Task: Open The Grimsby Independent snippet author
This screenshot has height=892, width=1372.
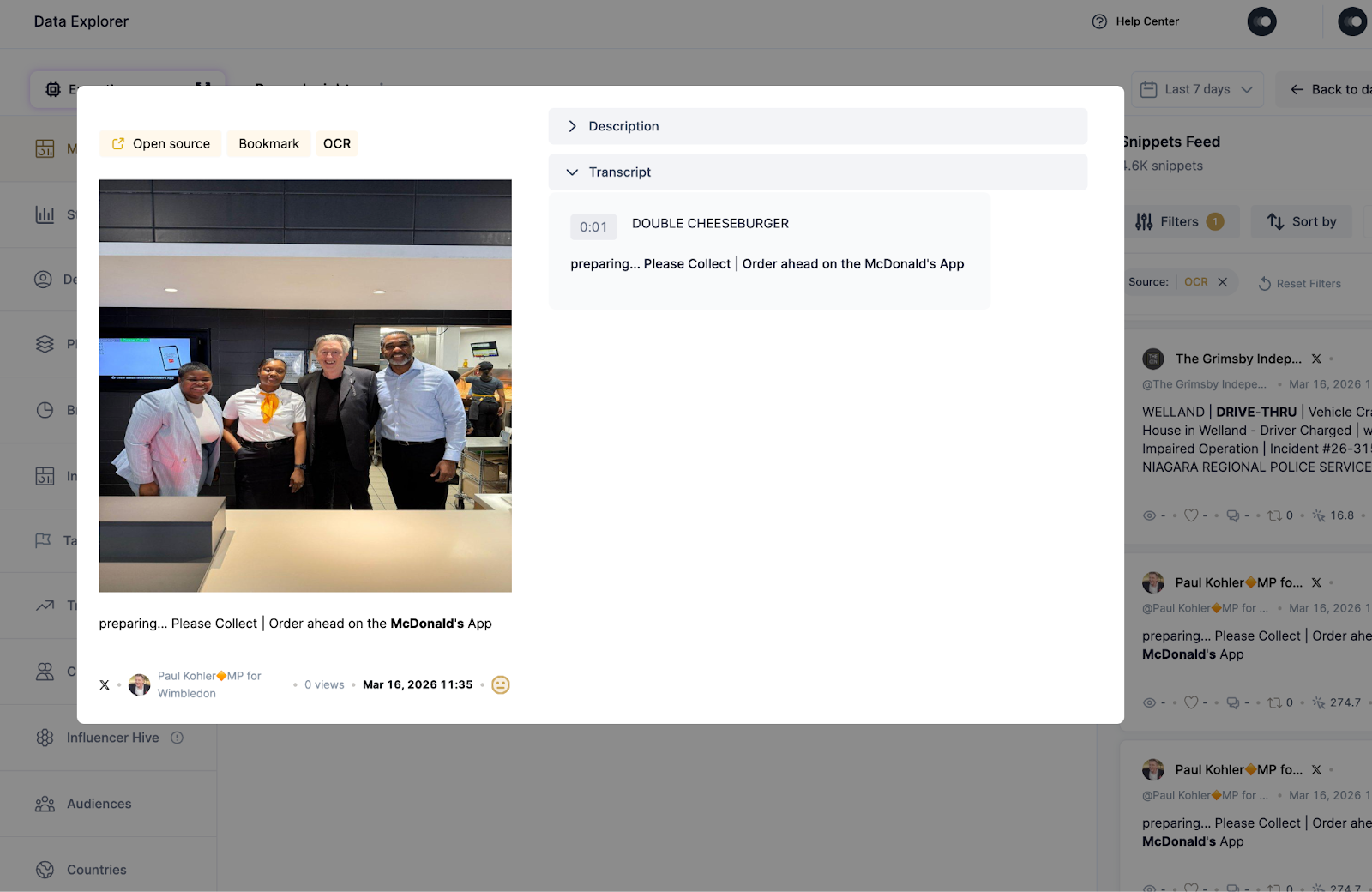Action: point(1238,359)
